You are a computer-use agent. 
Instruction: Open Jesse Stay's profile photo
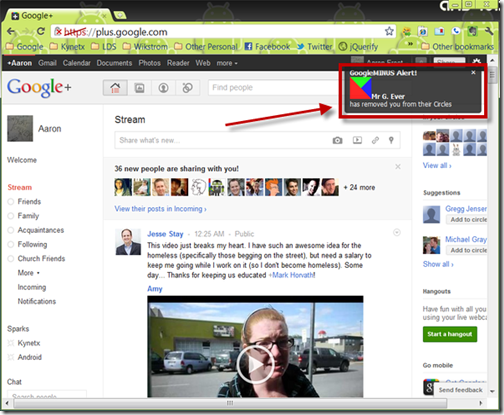point(128,242)
